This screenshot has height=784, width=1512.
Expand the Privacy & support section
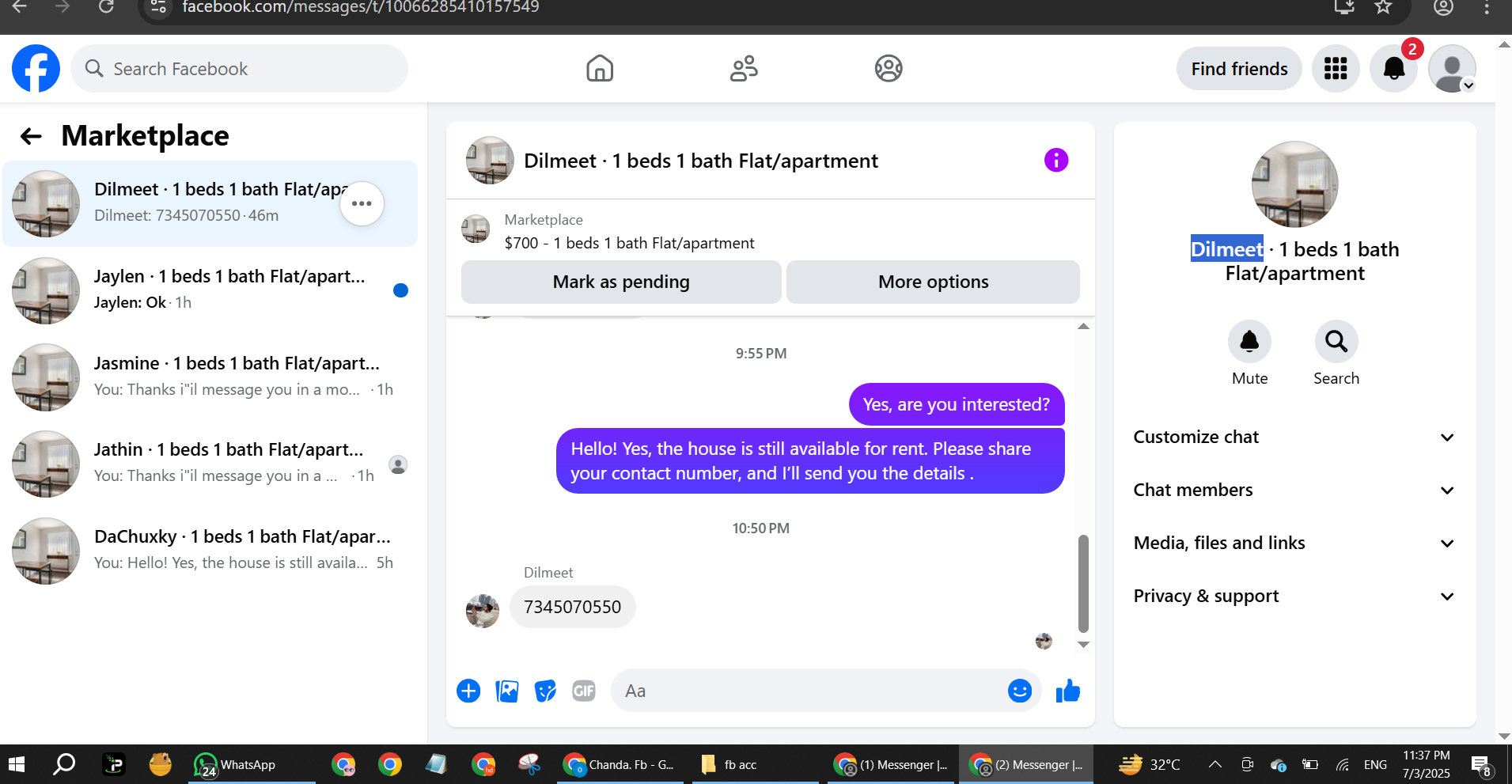1294,597
